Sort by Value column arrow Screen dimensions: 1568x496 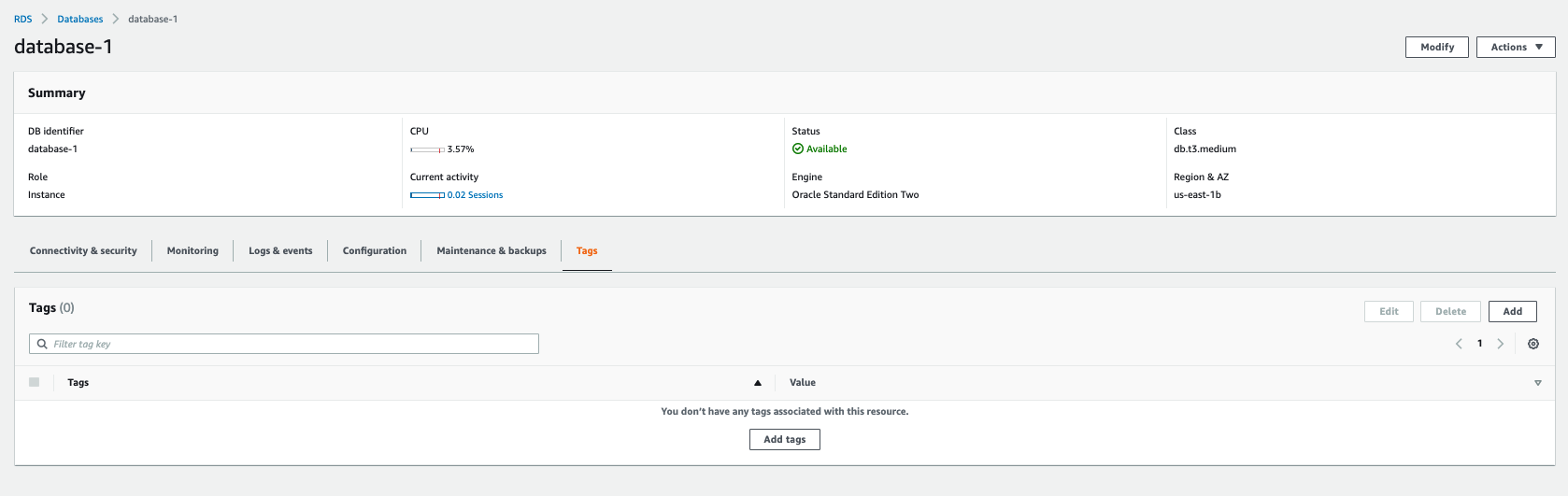1538,383
